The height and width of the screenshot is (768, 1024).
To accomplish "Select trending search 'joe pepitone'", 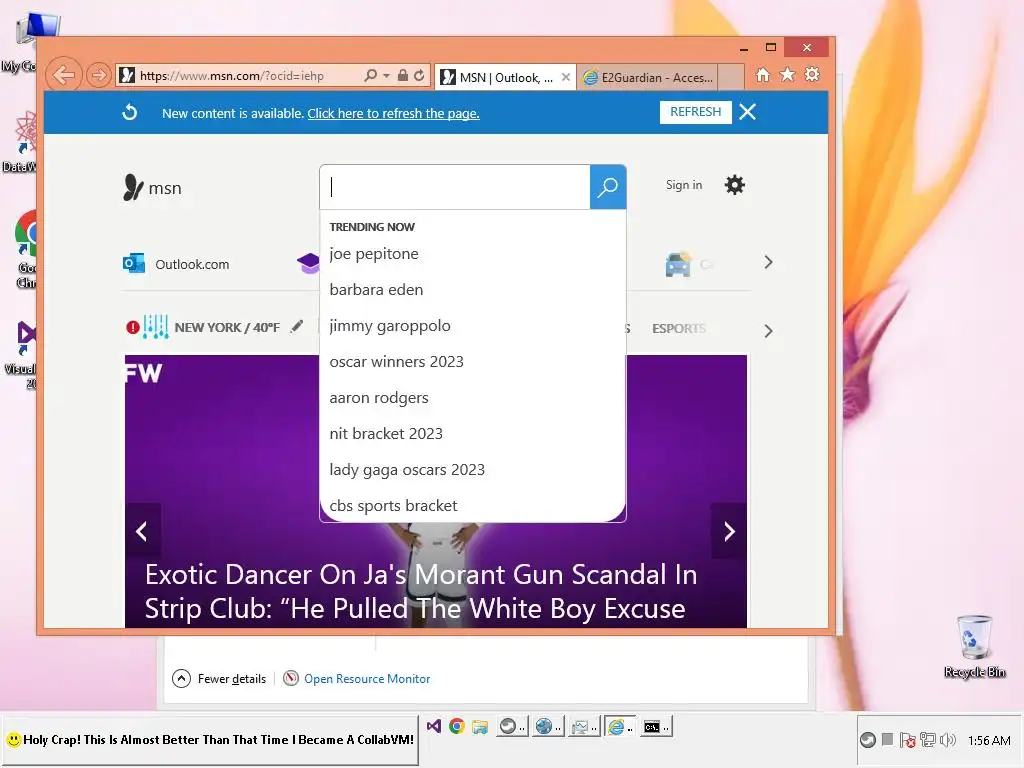I will tap(374, 253).
